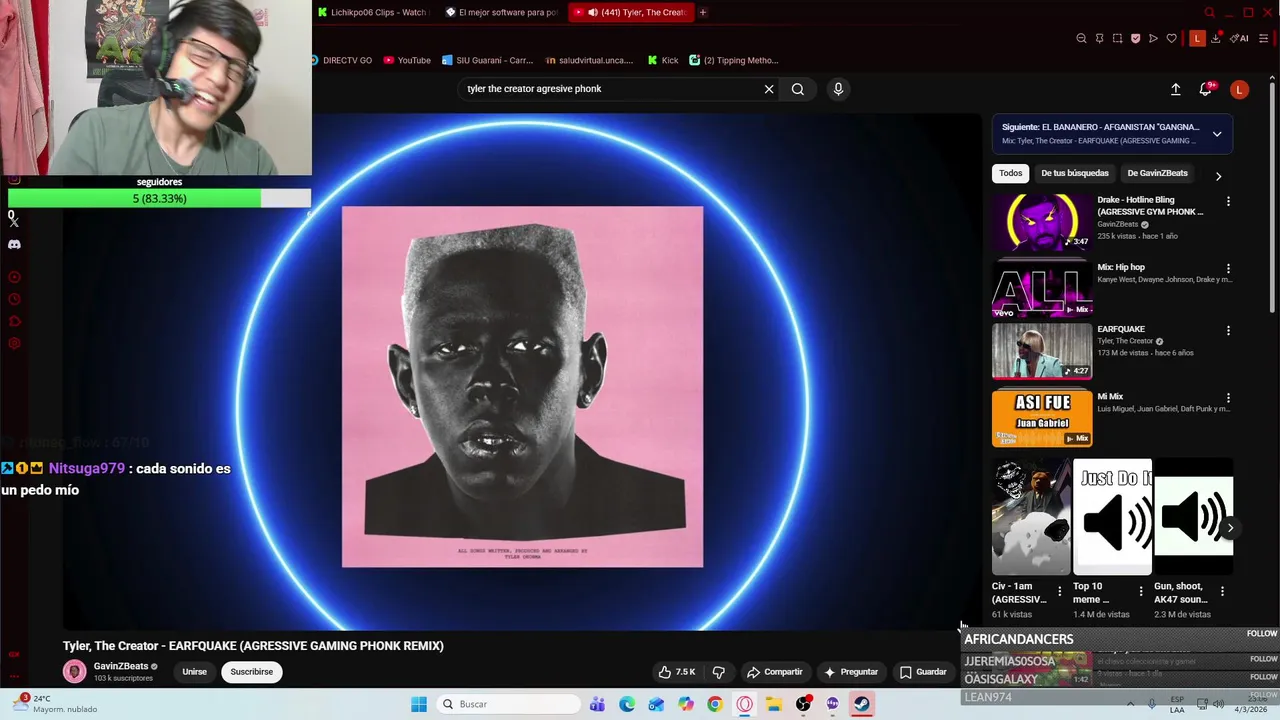
Task: Open options menu for Mi Mix
Action: (1228, 398)
